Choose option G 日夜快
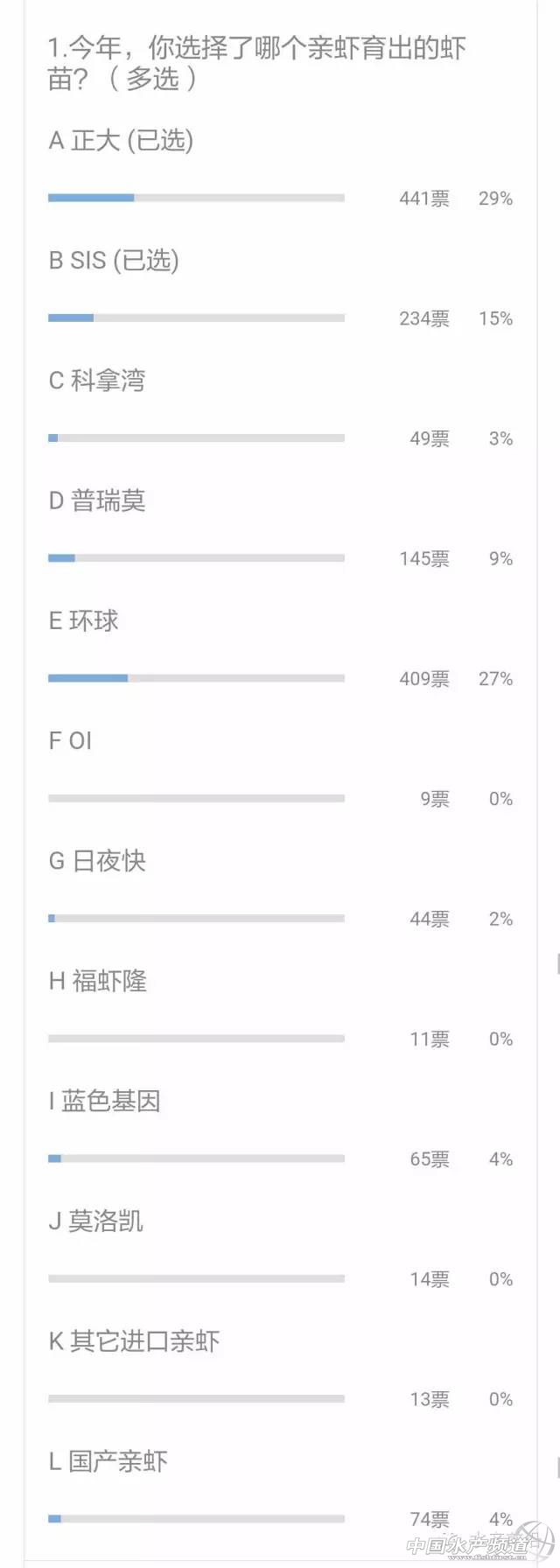Screen dimensions: 560x1568 pyautogui.click(x=97, y=861)
